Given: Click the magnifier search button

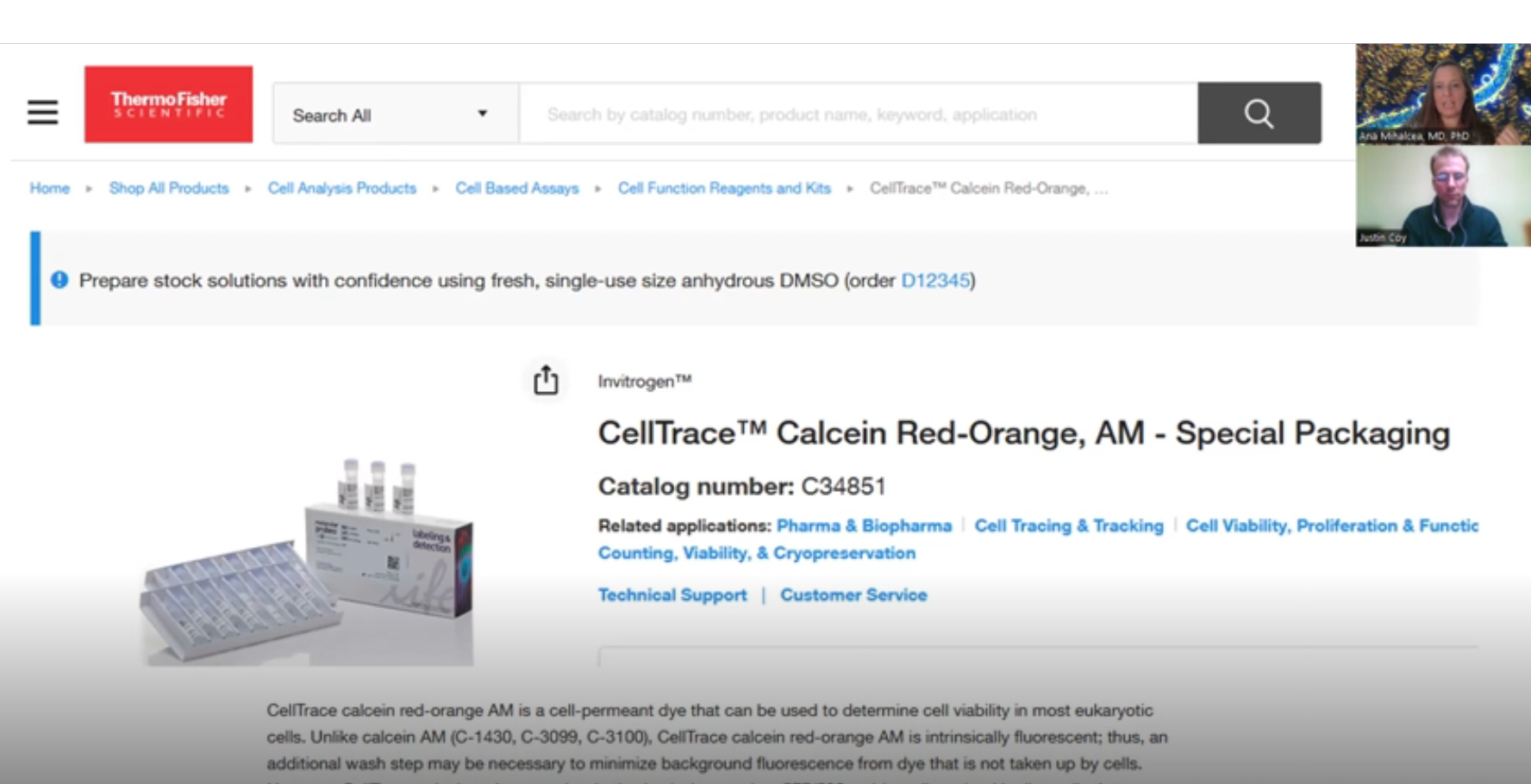Looking at the screenshot, I should pos(1259,113).
